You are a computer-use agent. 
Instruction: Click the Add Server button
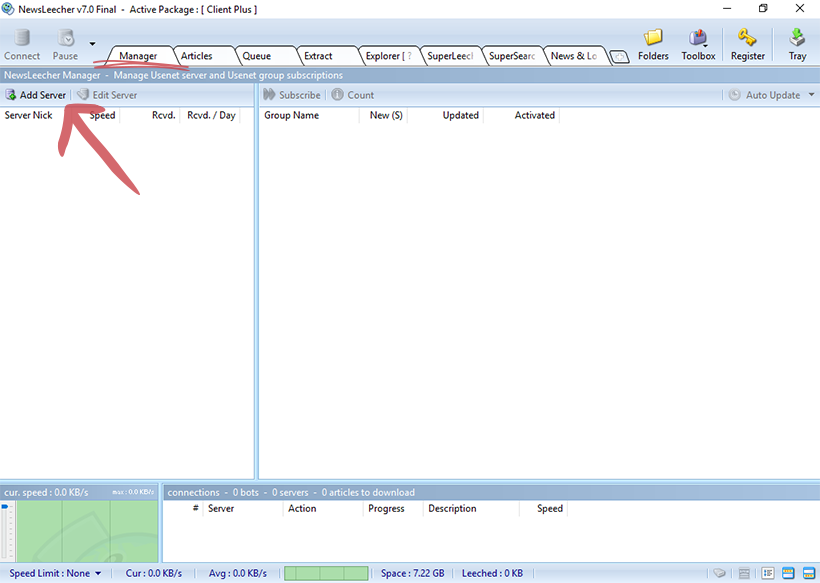tap(36, 95)
